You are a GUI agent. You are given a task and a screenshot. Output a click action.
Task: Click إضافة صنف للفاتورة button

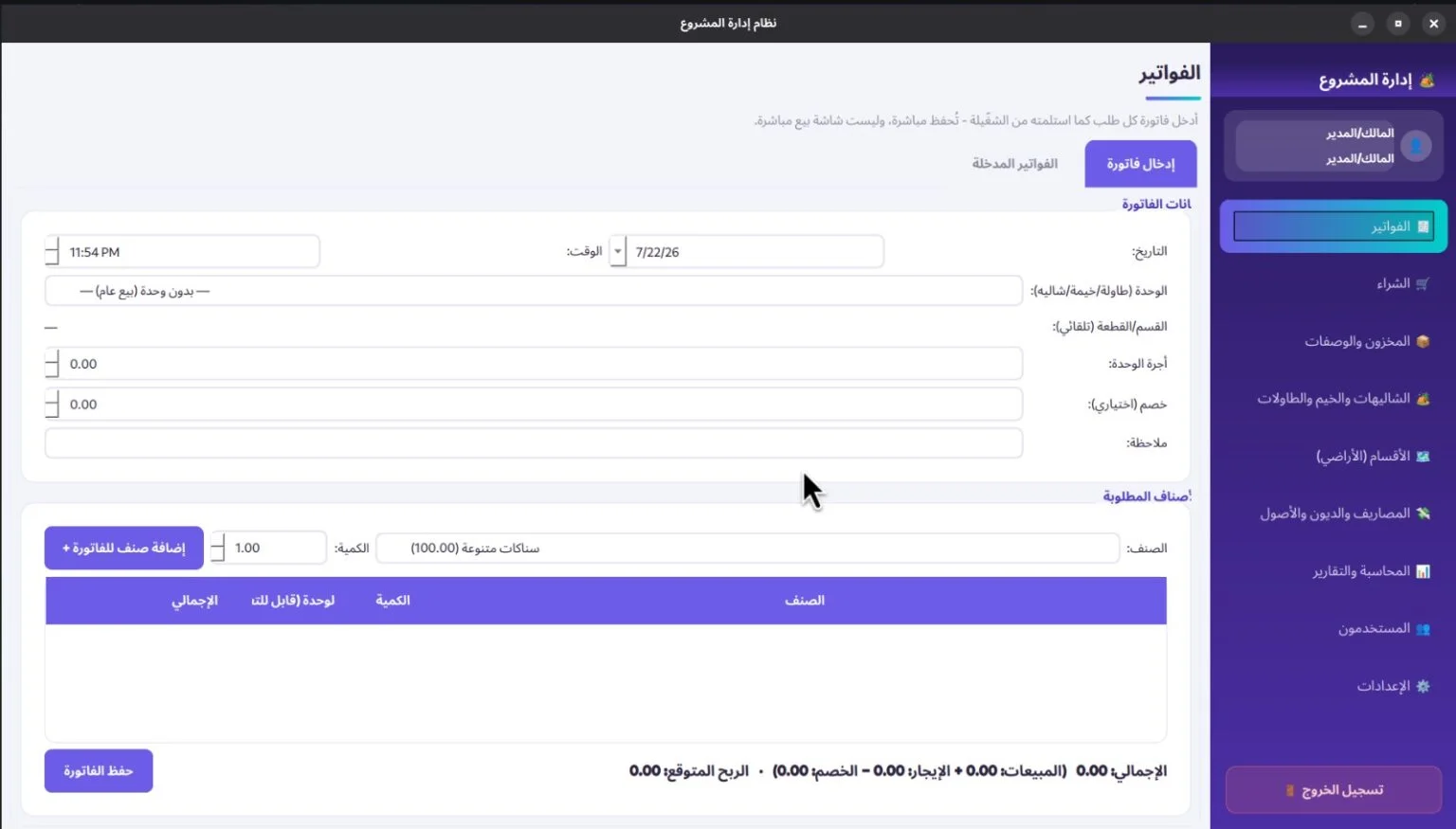pos(124,548)
